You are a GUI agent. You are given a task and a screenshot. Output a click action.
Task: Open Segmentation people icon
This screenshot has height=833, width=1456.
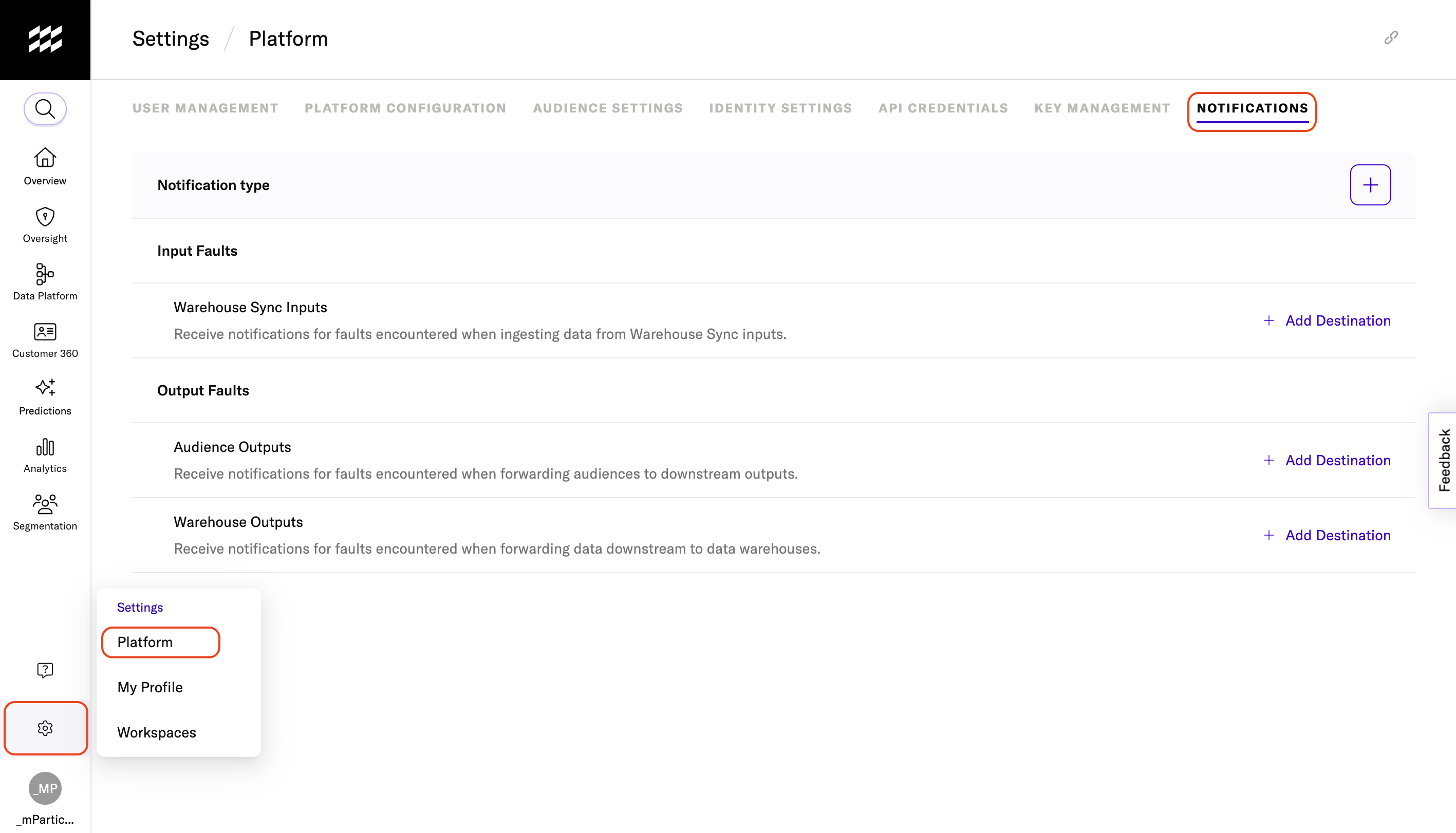(x=45, y=512)
